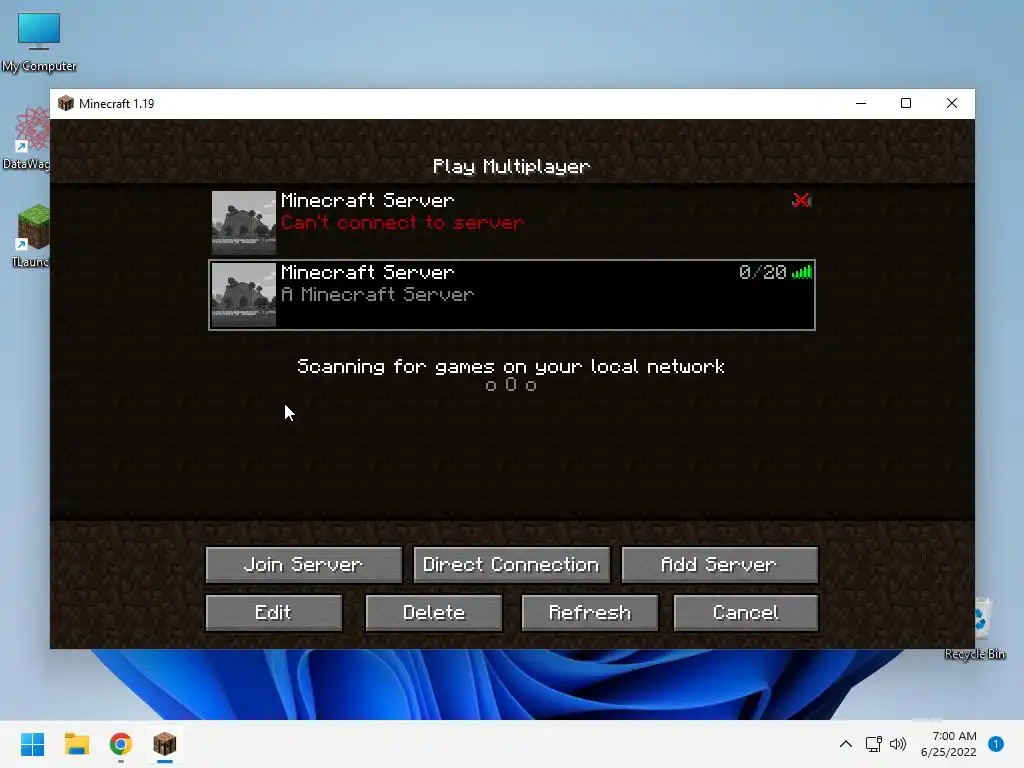Select the server that can't connect
Viewport: 1024px width, 768px height.
[x=512, y=223]
